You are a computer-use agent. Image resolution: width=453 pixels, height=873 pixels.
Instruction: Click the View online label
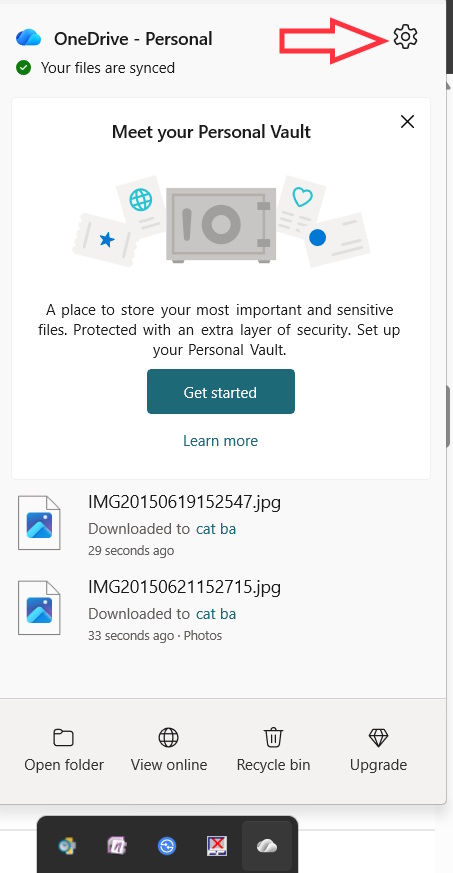tap(169, 765)
